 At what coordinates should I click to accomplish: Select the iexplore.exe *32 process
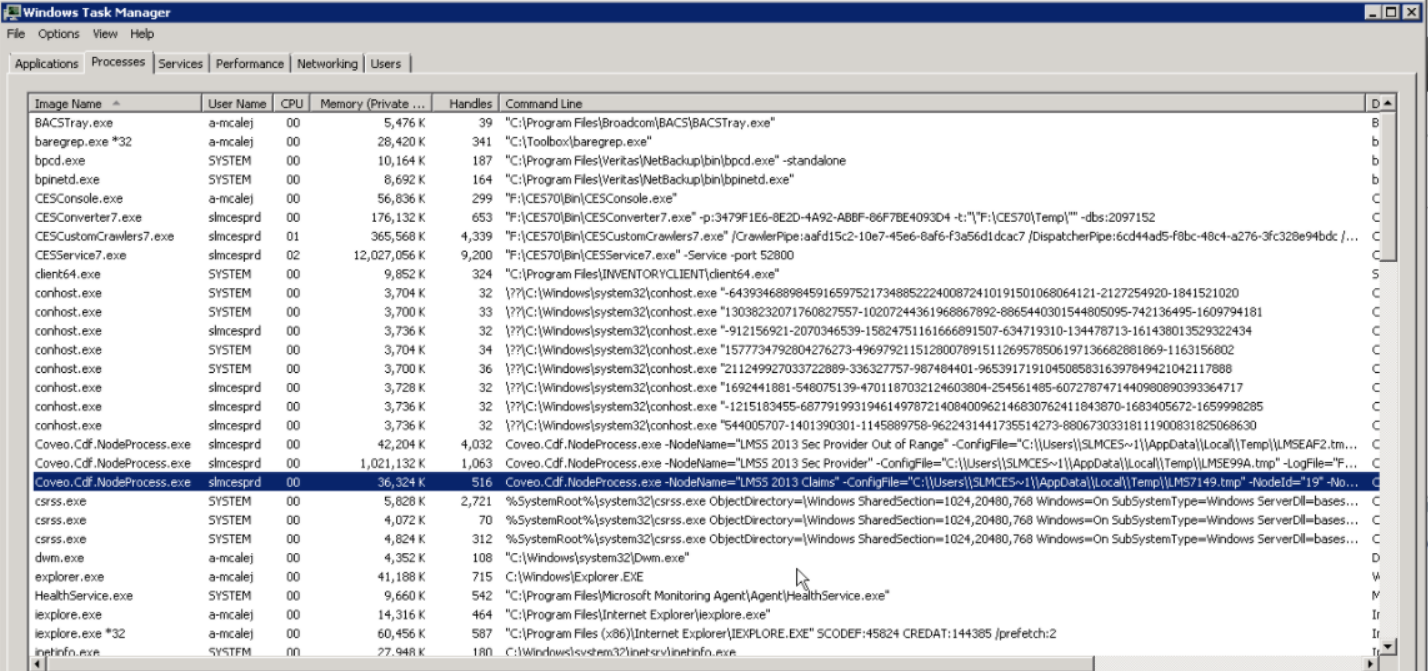pyautogui.click(x=705, y=634)
